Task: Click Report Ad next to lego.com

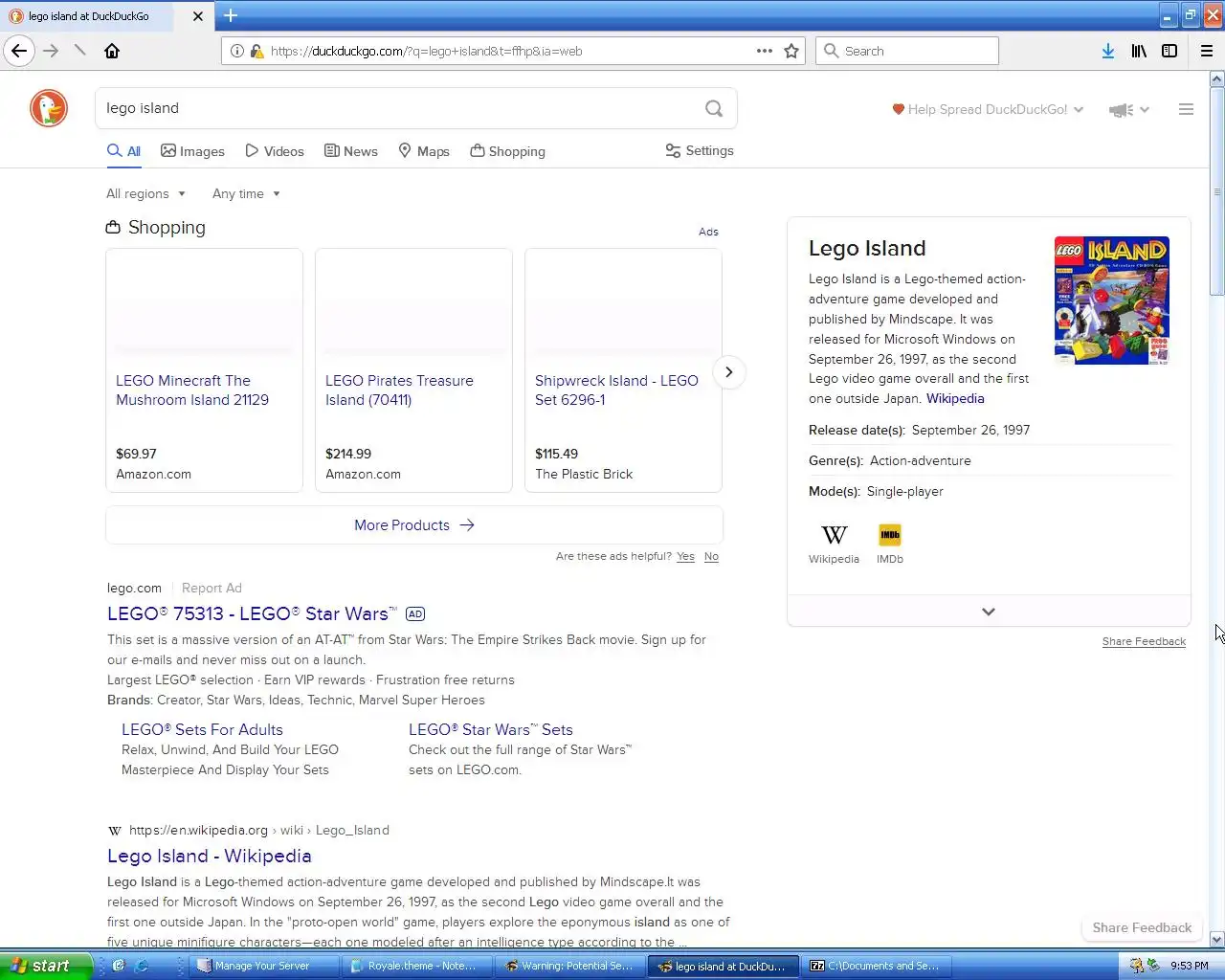Action: click(212, 589)
